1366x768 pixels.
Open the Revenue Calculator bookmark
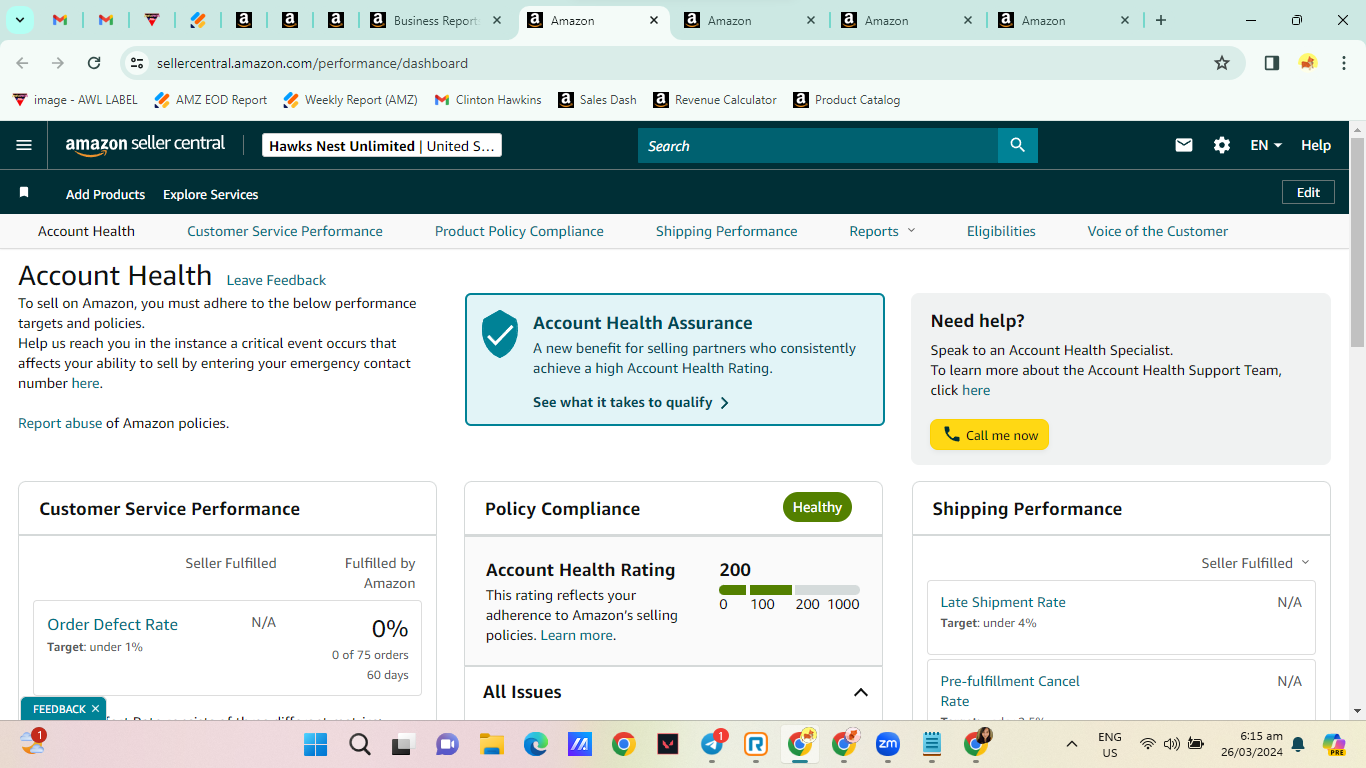tap(715, 100)
